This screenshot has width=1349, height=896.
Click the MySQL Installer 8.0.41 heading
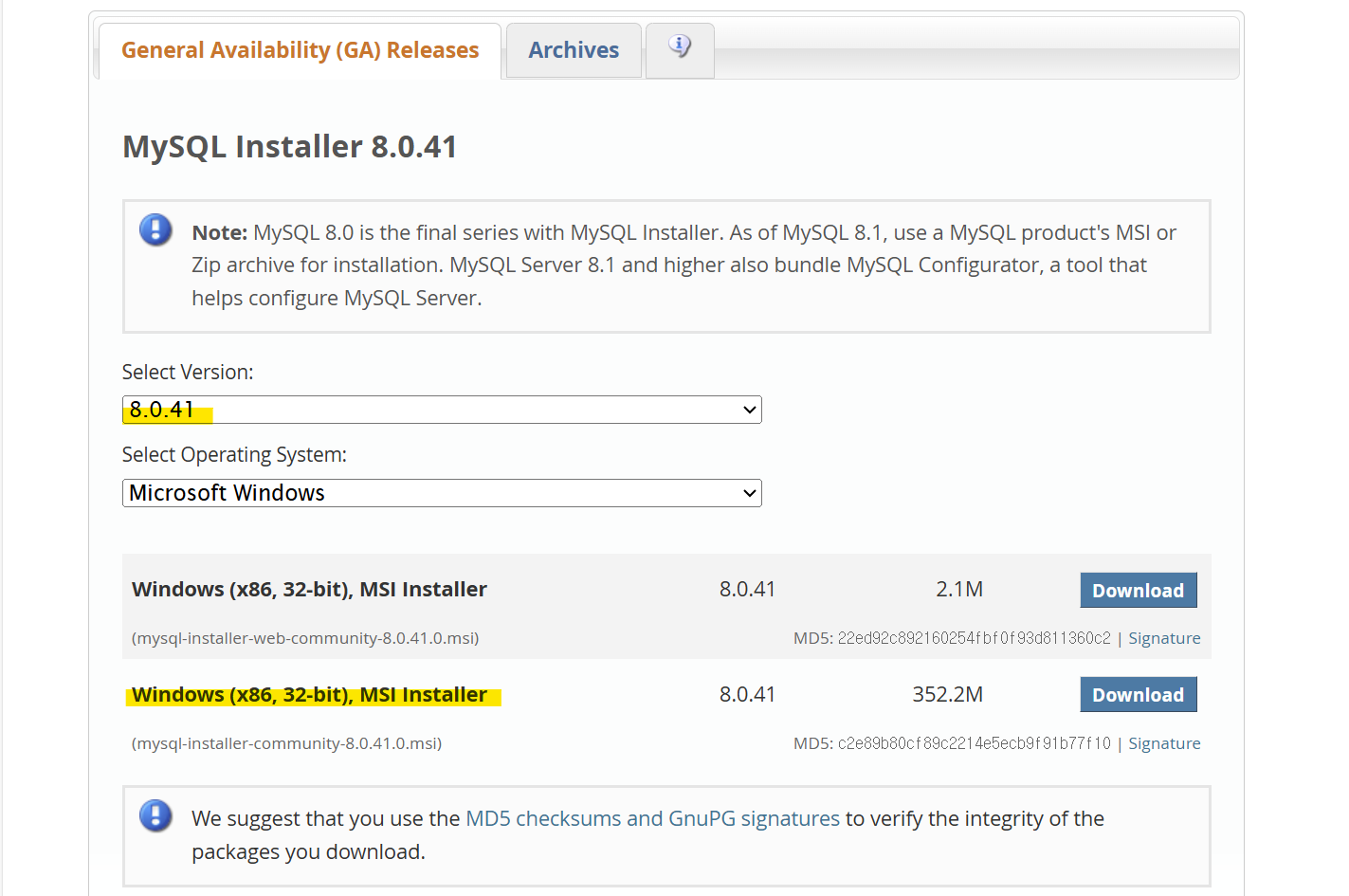(x=290, y=147)
